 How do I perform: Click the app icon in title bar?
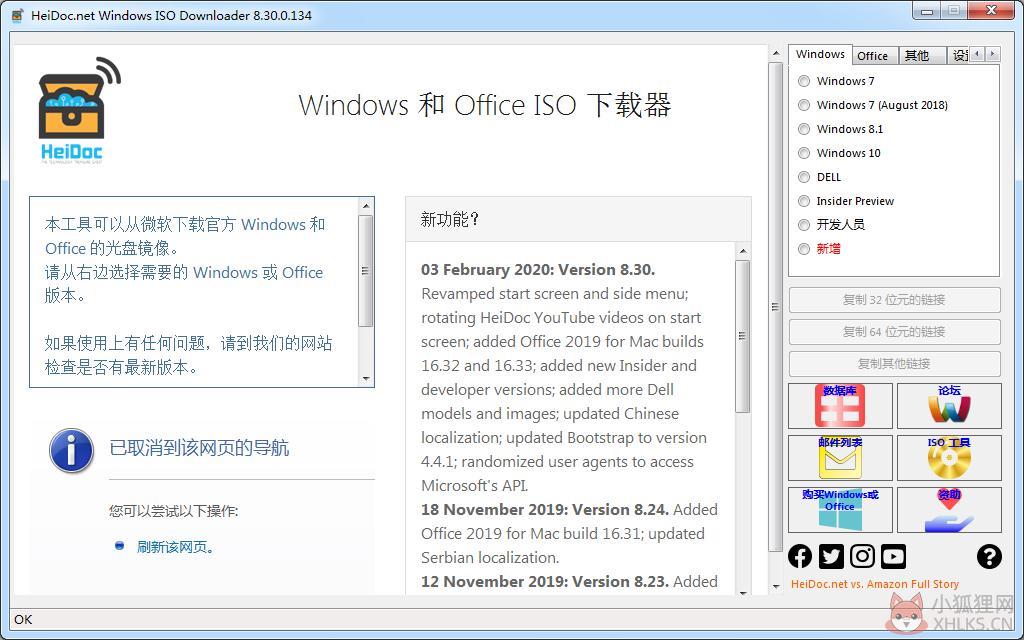point(18,15)
